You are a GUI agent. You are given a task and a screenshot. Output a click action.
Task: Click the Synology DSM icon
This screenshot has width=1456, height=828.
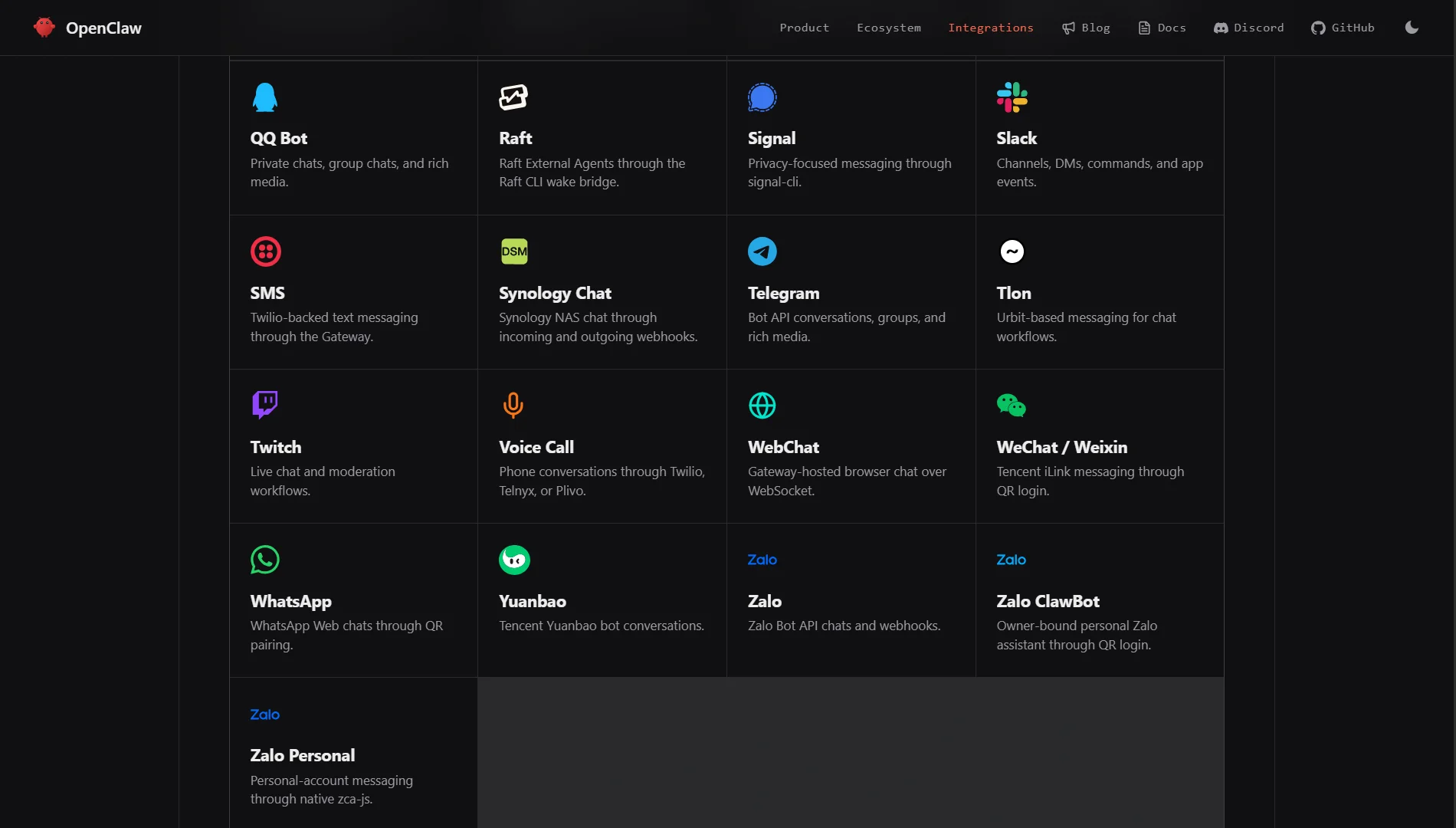(514, 251)
